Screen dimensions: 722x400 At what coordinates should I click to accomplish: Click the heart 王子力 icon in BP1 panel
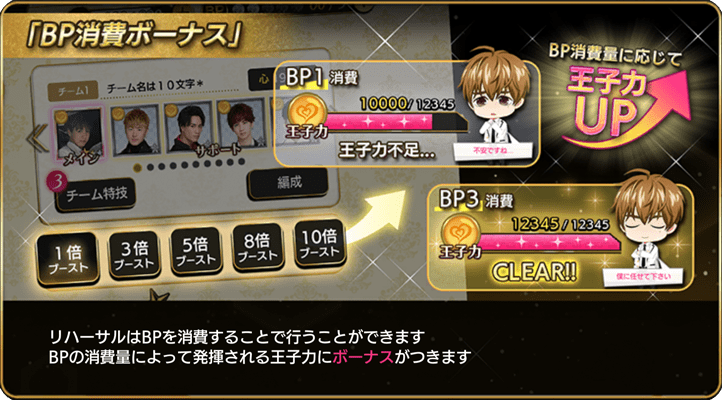pyautogui.click(x=307, y=112)
